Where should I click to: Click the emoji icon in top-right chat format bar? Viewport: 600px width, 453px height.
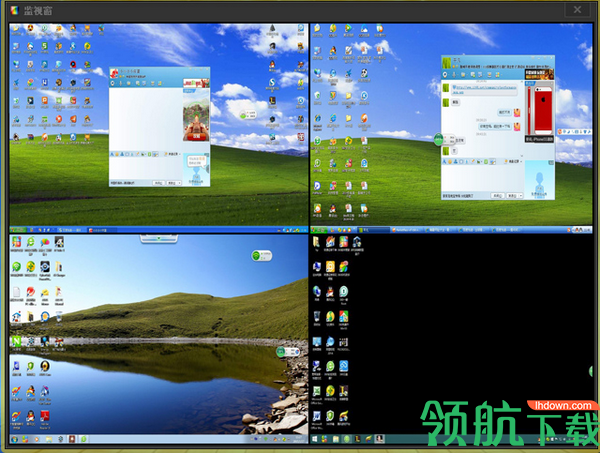tap(450, 161)
